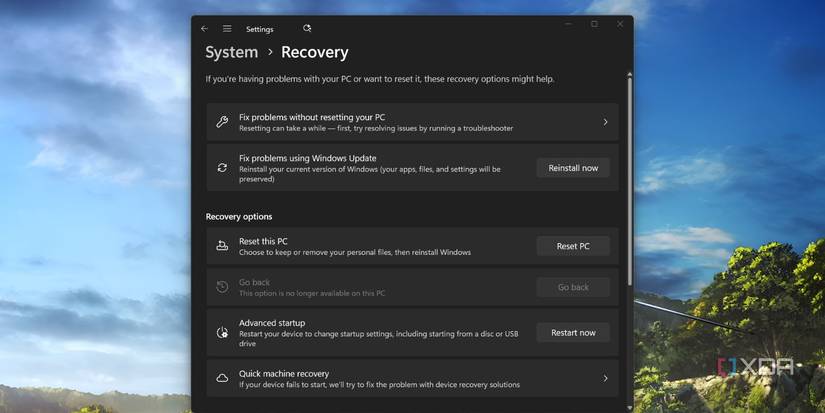Click the disabled Go back button

(573, 287)
